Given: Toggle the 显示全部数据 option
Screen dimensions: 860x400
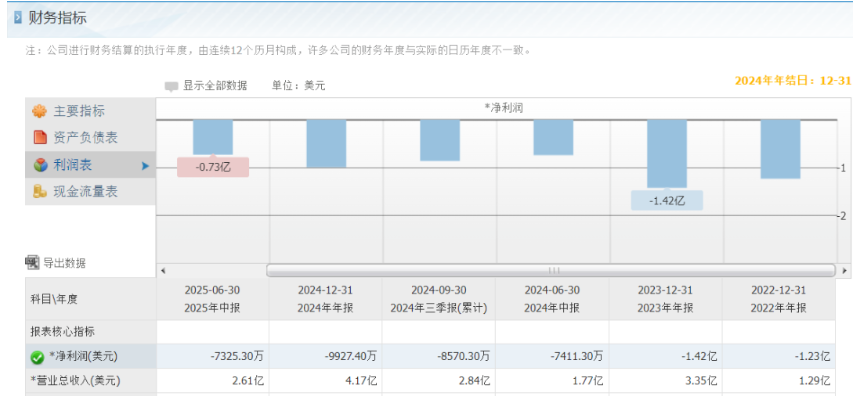Looking at the screenshot, I should click(171, 86).
